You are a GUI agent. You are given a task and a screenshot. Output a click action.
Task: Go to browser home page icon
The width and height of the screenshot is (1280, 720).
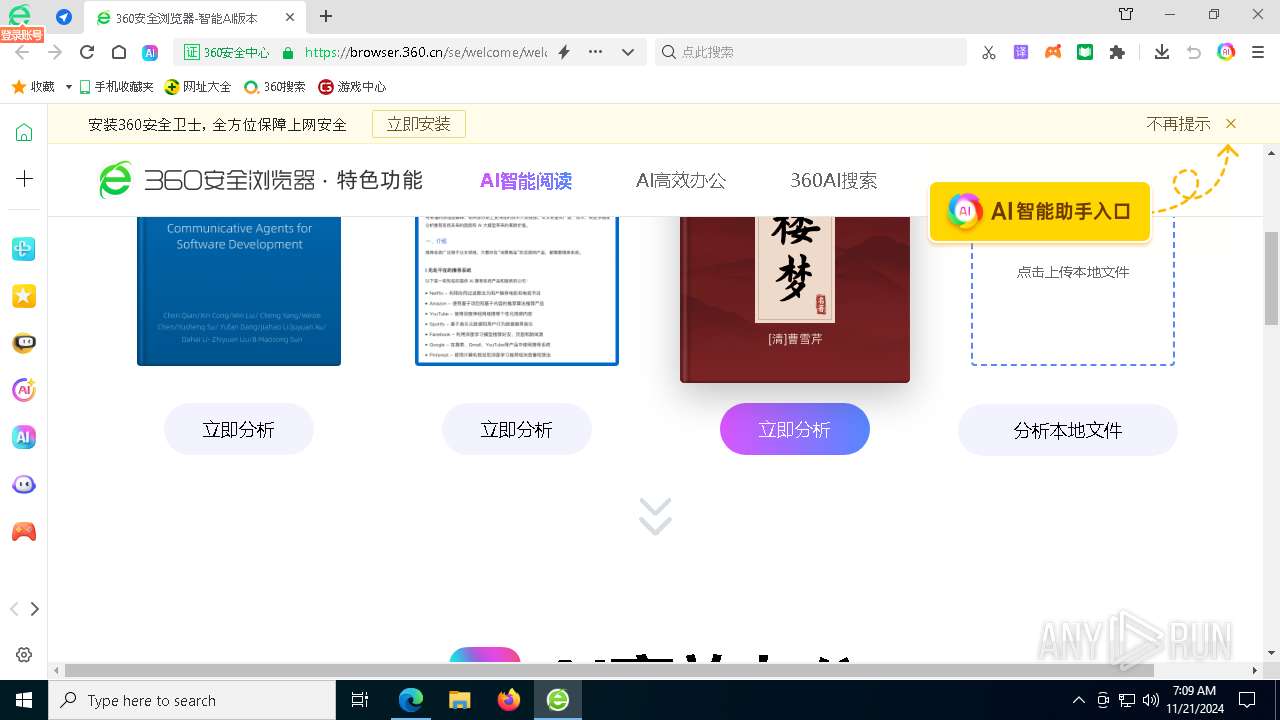118,52
